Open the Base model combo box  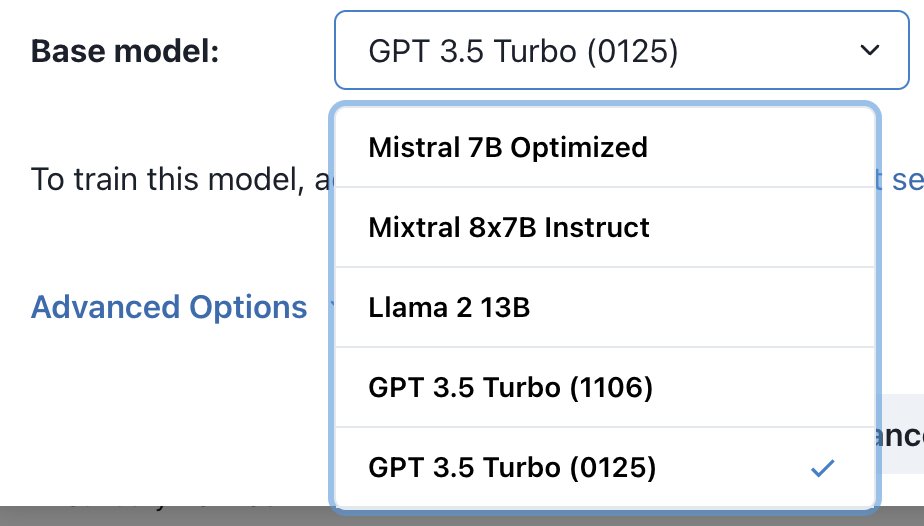[622, 50]
